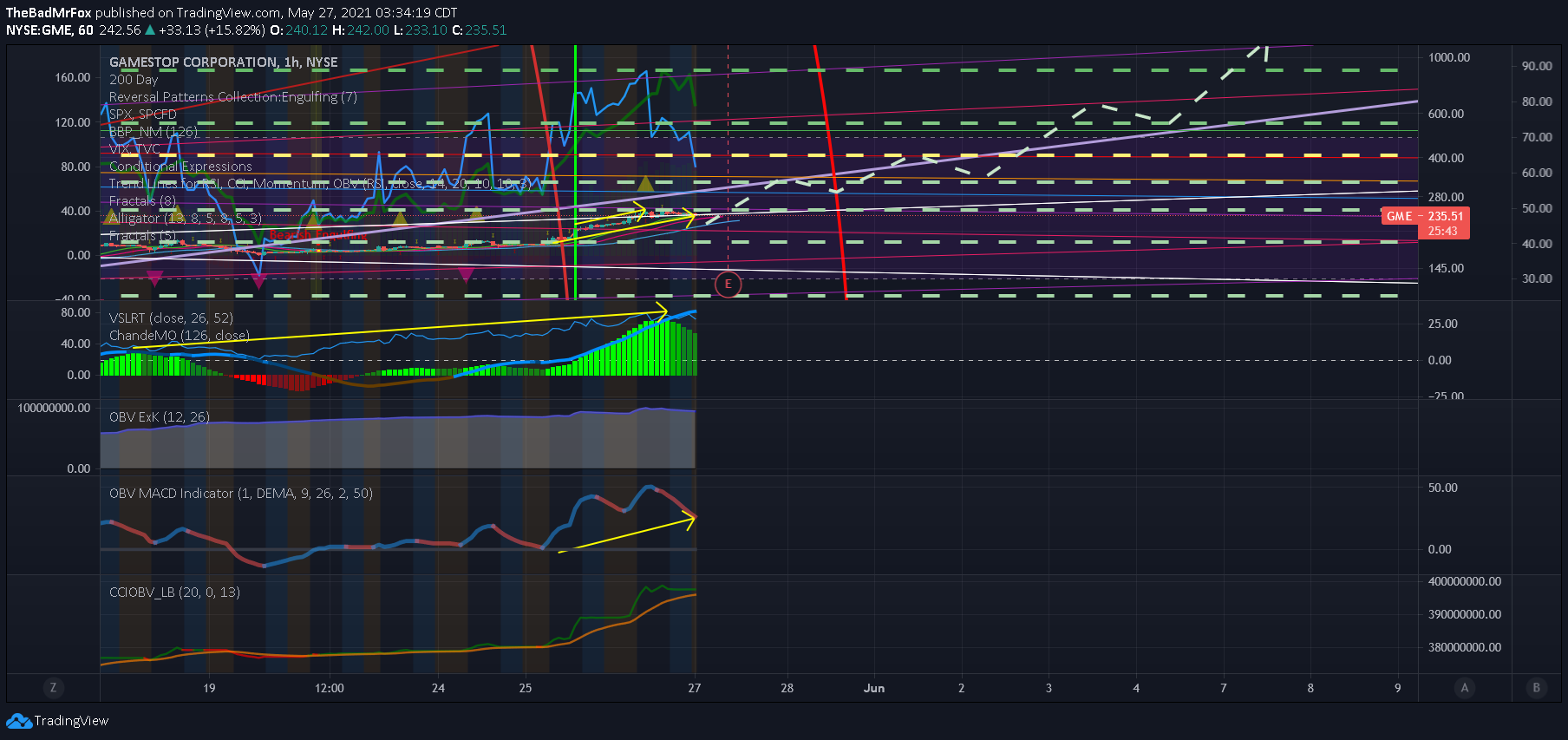Click the Jun label on time axis
This screenshot has height=740, width=1568.
[874, 688]
